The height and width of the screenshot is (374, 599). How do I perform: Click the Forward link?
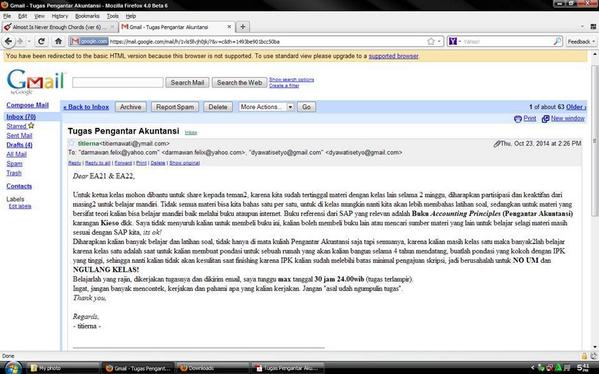tap(123, 163)
